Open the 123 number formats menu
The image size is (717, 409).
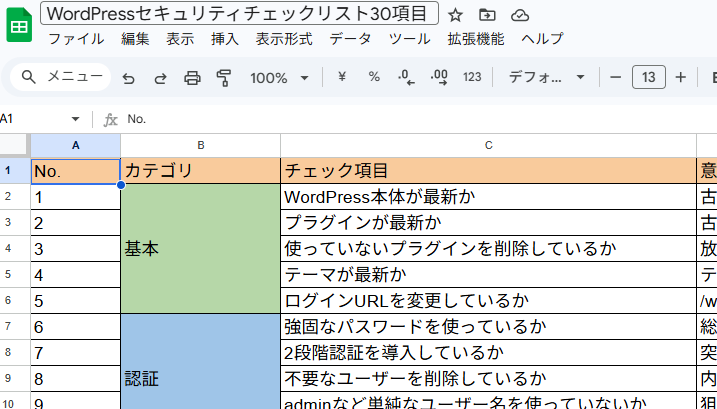point(472,77)
